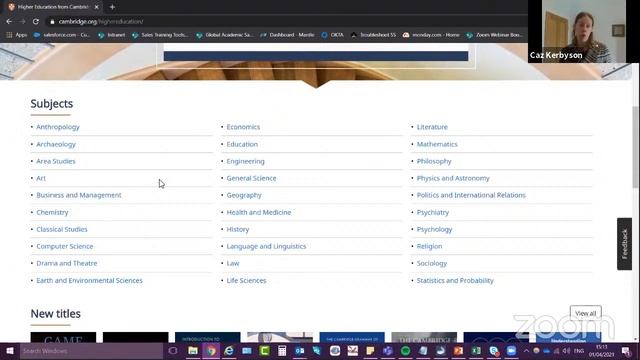
Task: Click View all new titles button
Action: click(x=585, y=313)
